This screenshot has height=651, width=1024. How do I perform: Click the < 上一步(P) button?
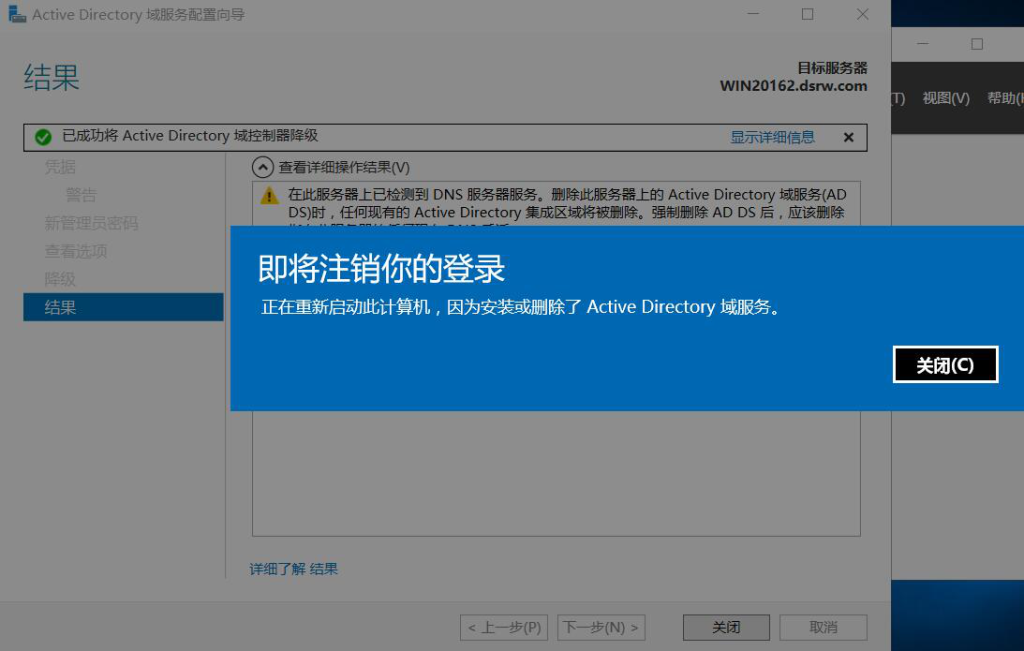pos(504,627)
